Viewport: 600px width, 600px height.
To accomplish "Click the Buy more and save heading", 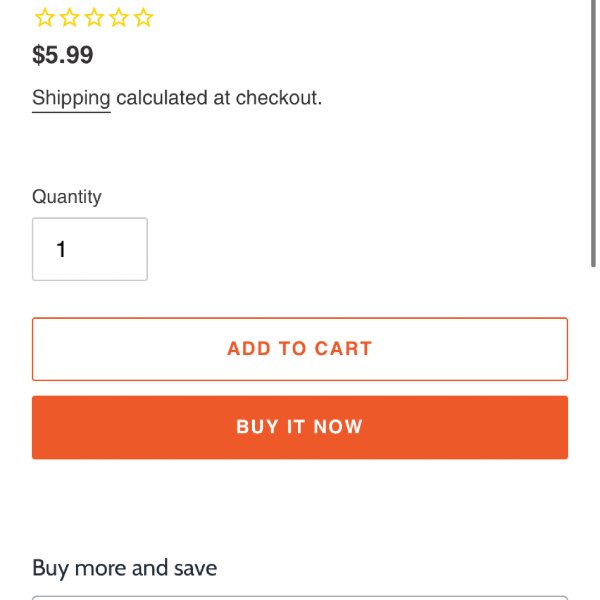I will pos(125,568).
